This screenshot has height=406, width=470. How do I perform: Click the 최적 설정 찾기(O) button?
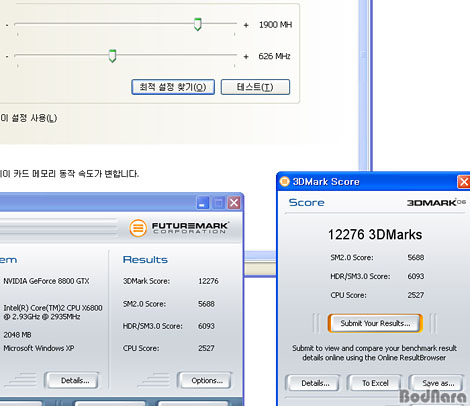tap(173, 87)
